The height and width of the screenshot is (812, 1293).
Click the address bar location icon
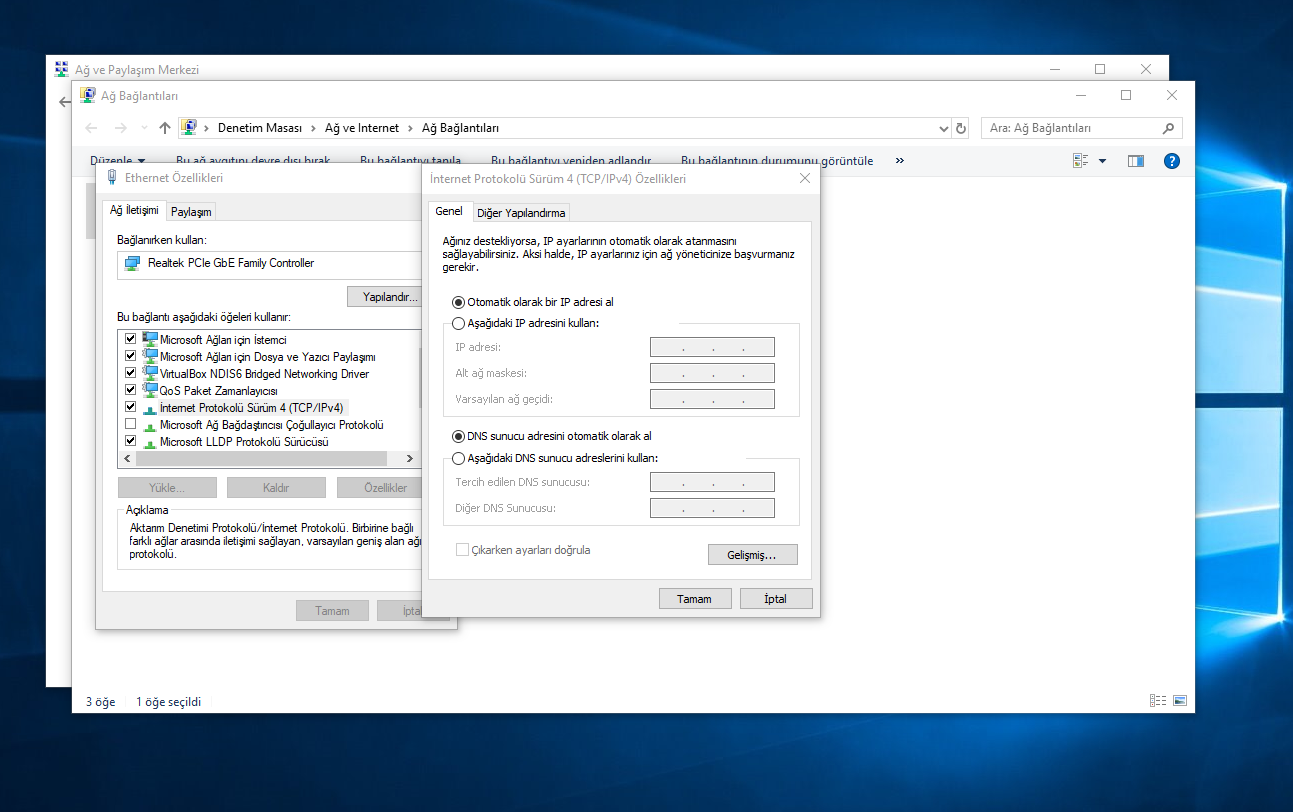[189, 128]
